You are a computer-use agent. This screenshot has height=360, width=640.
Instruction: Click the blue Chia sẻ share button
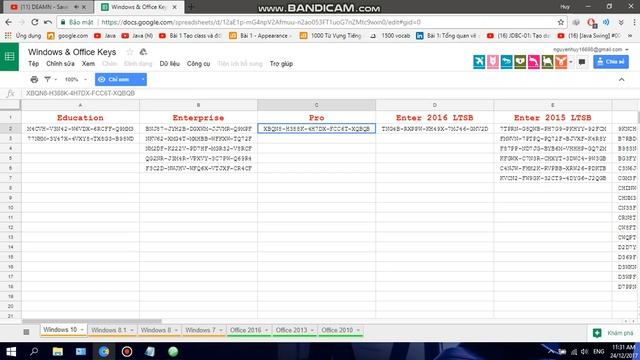[x=611, y=62]
